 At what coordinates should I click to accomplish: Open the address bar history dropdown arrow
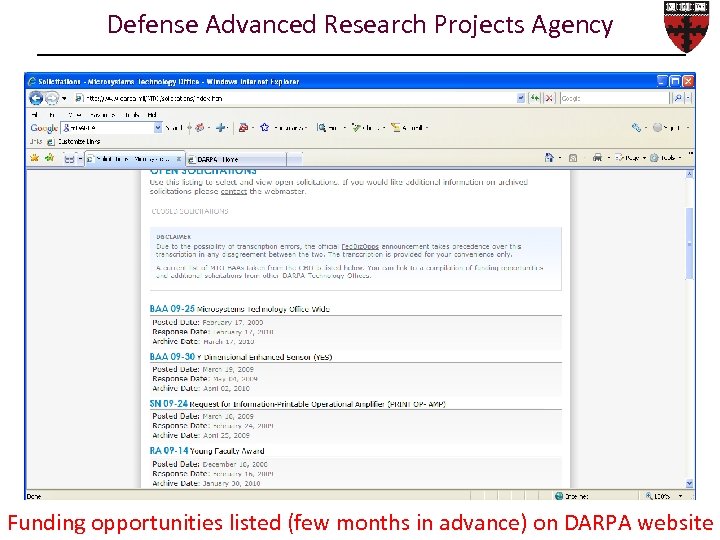coord(521,98)
